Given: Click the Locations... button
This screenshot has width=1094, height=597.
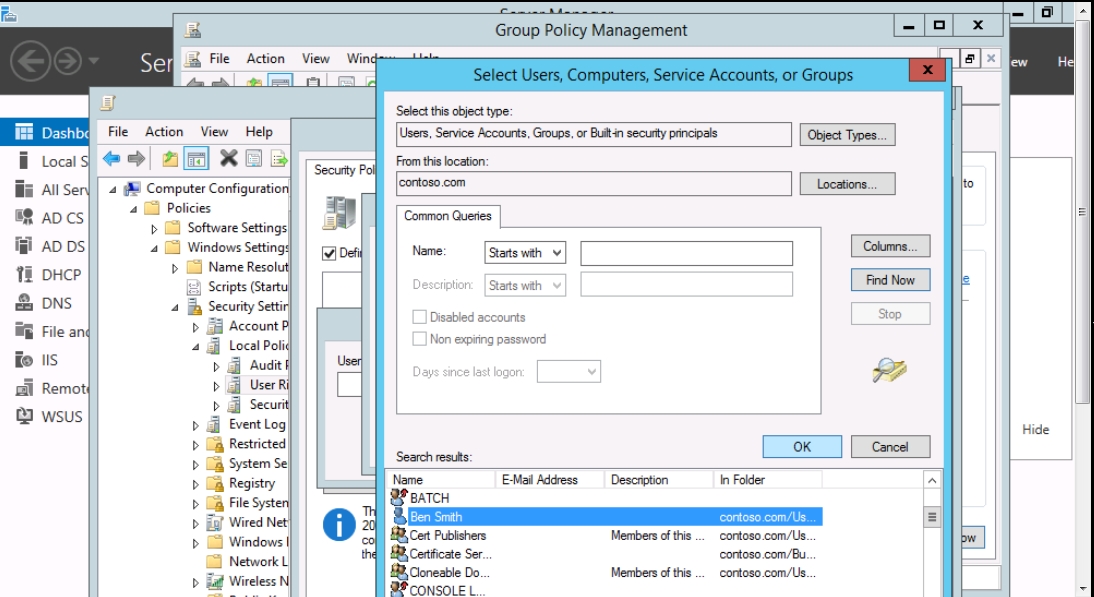Looking at the screenshot, I should [847, 184].
